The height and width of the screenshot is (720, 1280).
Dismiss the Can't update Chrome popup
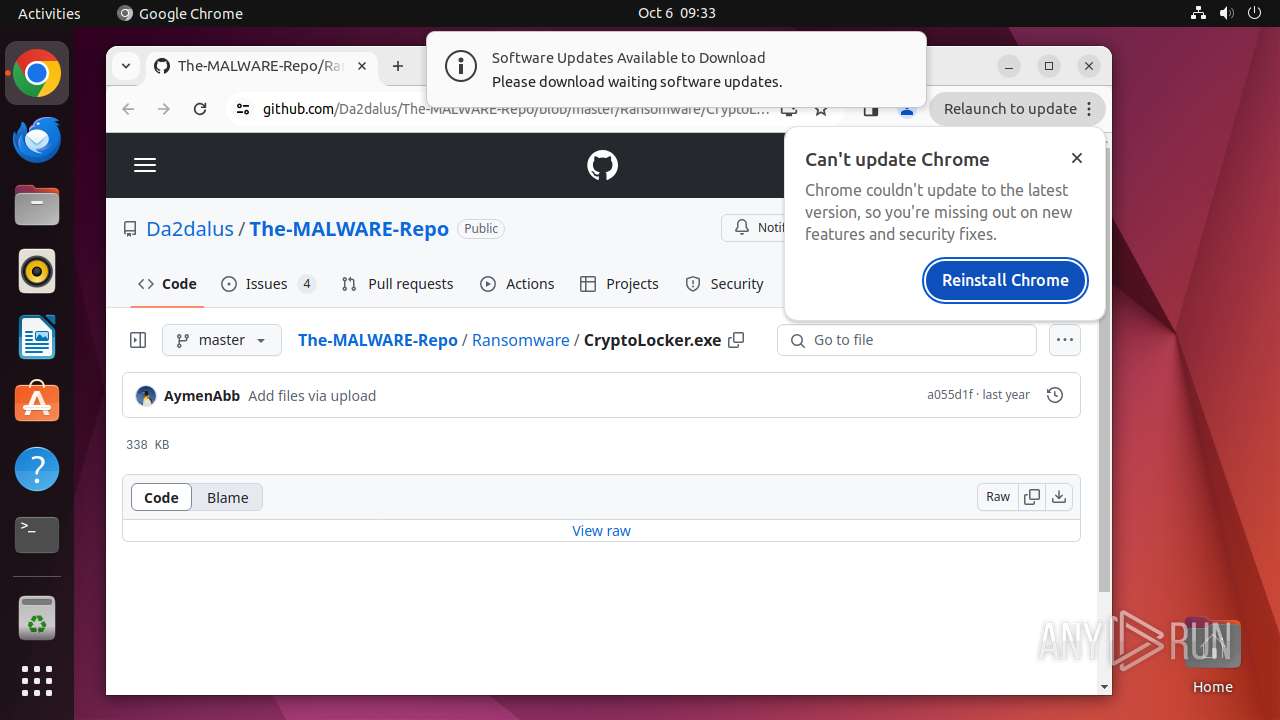click(1077, 158)
